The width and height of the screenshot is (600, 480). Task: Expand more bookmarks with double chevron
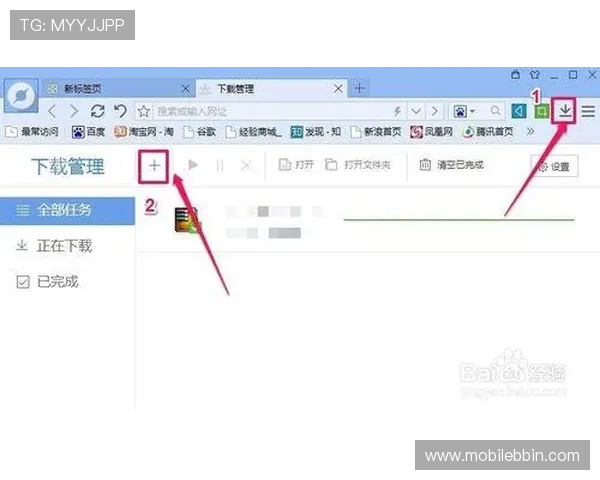(530, 132)
